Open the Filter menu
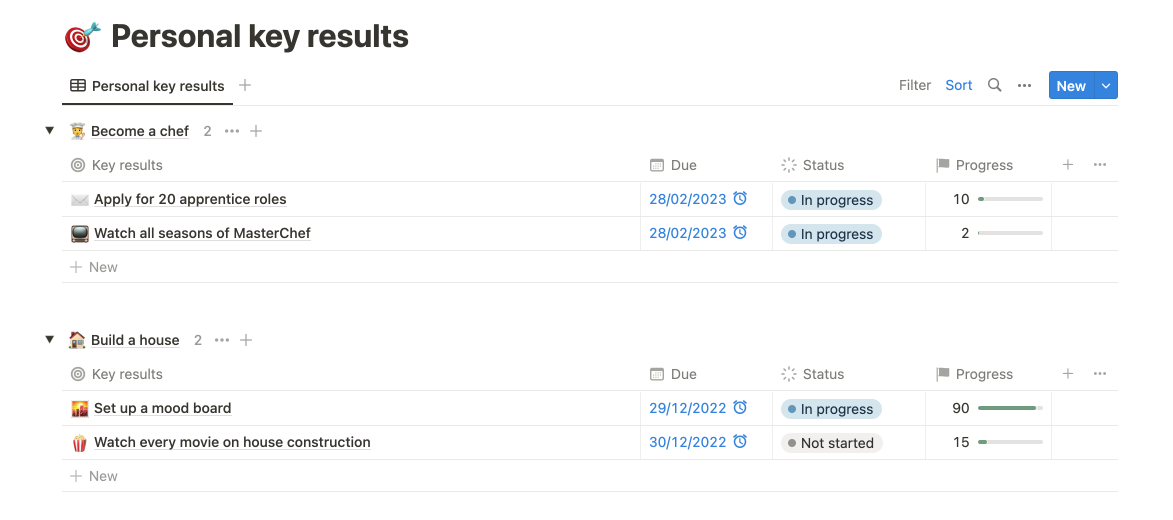The width and height of the screenshot is (1173, 520). point(914,86)
